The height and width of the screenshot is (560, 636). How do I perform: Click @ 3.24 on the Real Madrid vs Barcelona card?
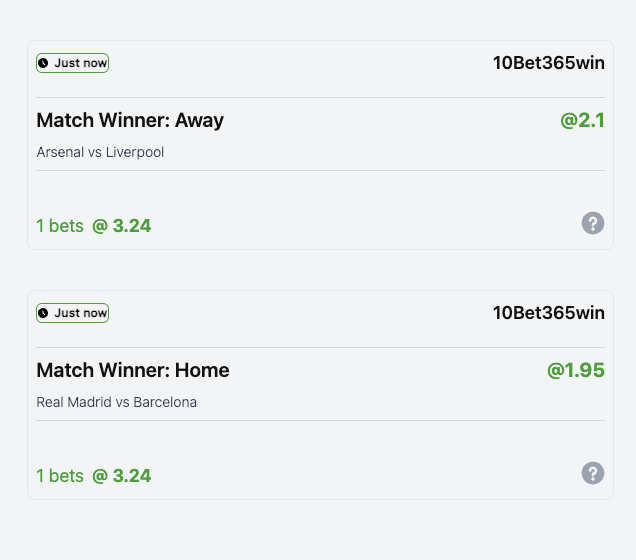[122, 476]
